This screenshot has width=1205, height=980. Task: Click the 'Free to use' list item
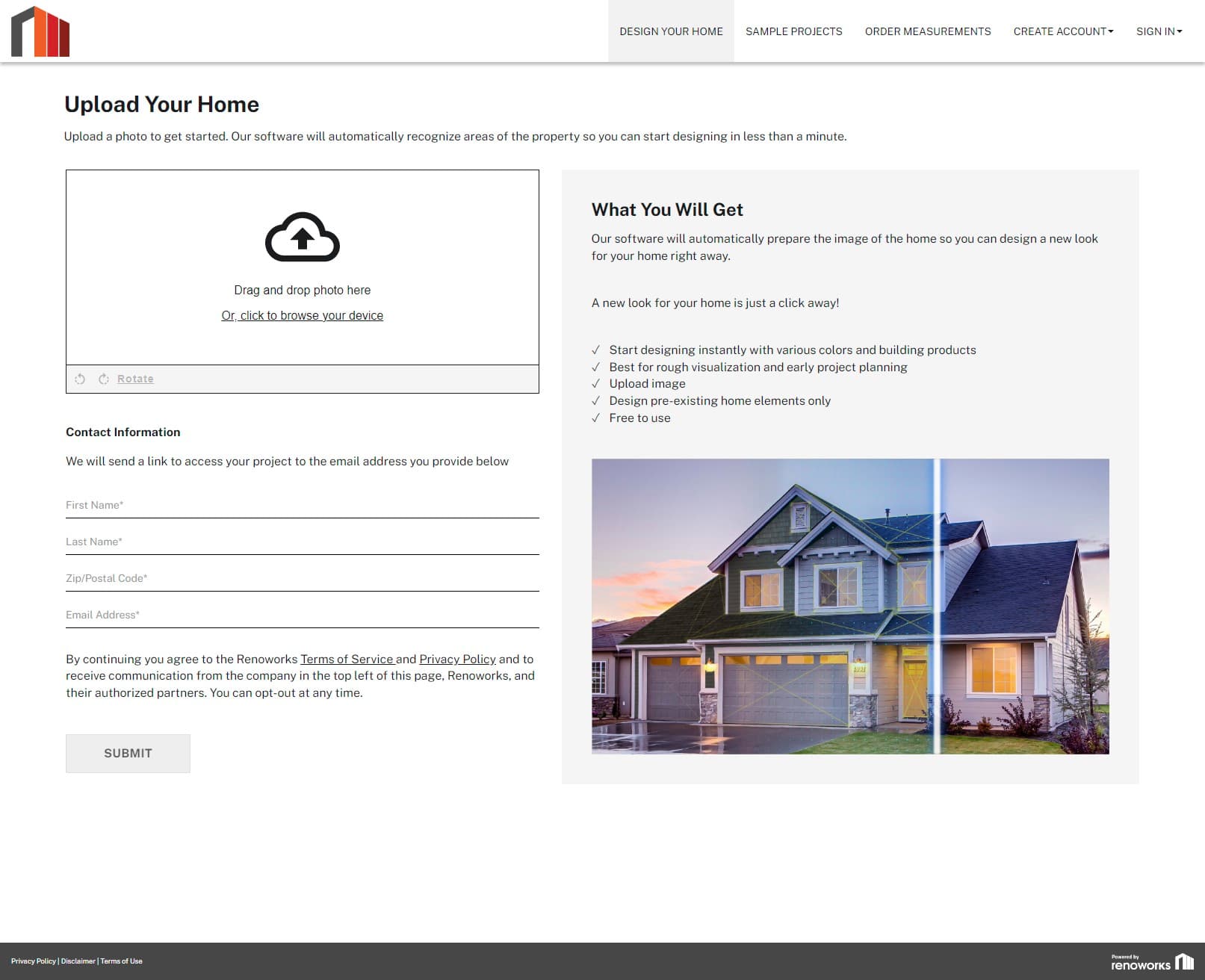pos(639,418)
